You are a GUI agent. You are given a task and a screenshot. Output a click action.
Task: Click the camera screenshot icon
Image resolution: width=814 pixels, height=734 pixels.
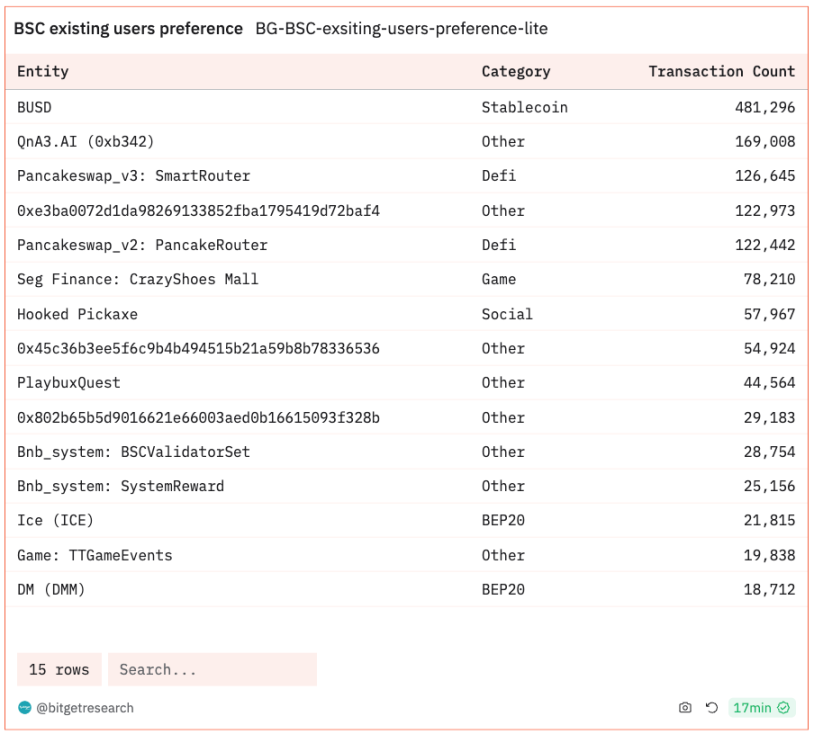pyautogui.click(x=685, y=708)
